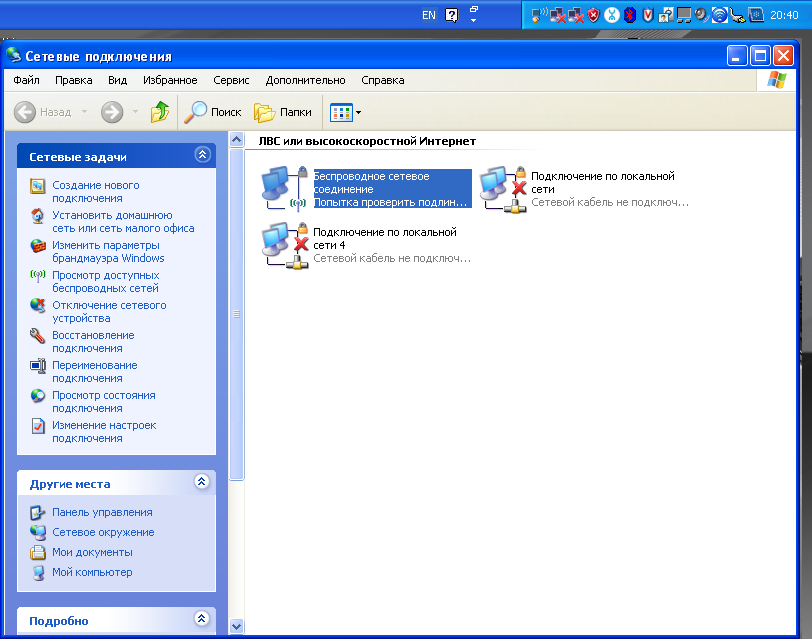Viewport: 812px width, 639px height.
Task: Click Установить домашнюю сеть link
Action: coord(123,222)
